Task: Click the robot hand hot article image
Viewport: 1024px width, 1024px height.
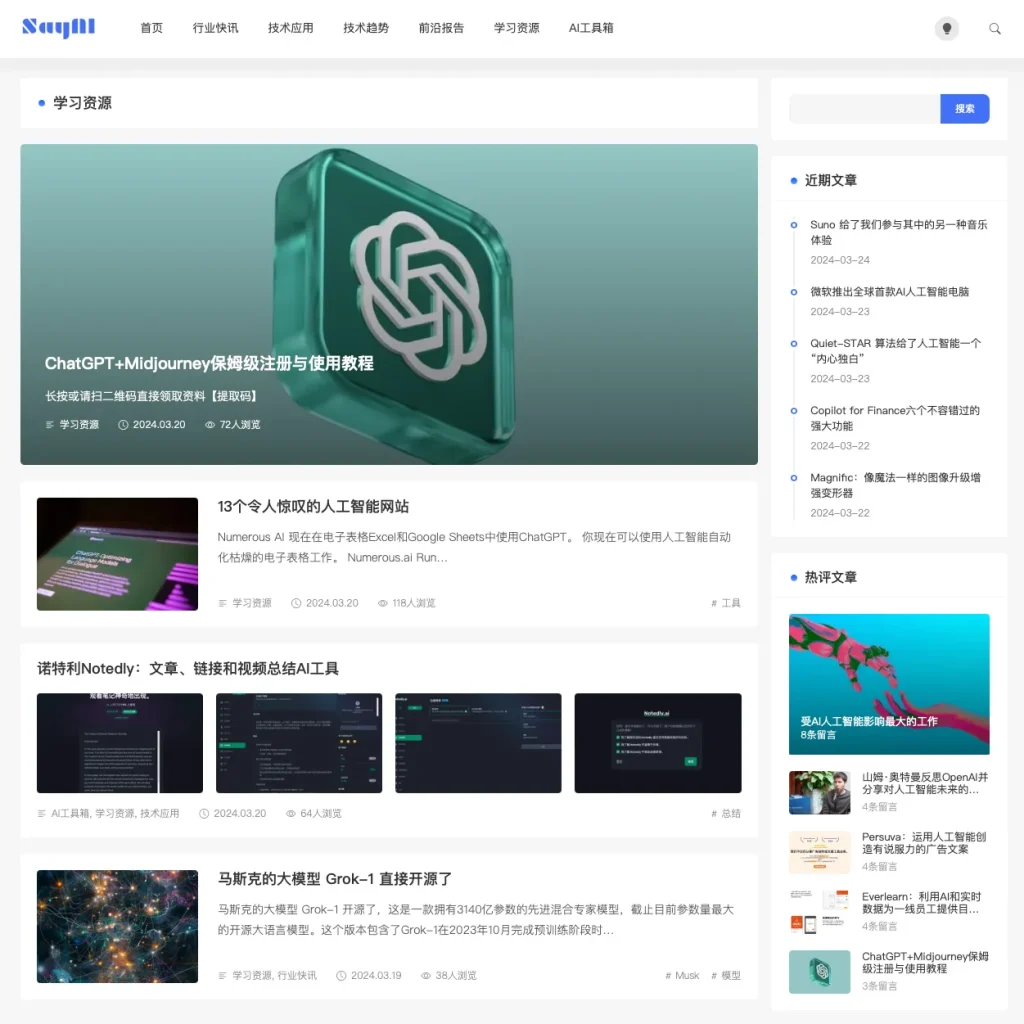Action: pyautogui.click(x=888, y=684)
